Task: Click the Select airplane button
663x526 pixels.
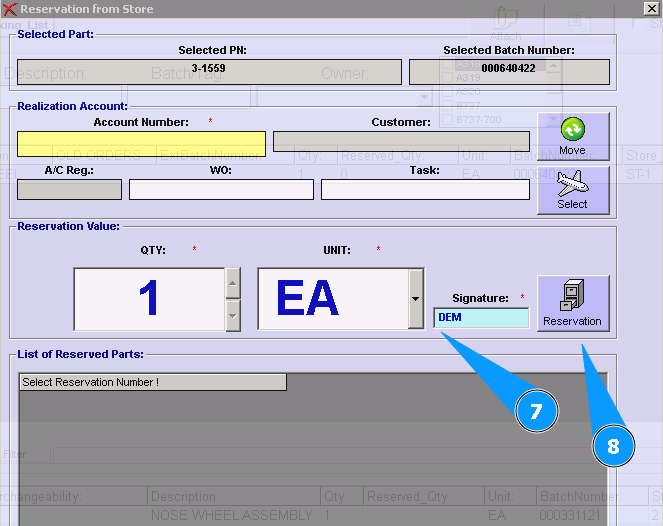Action: pos(572,189)
